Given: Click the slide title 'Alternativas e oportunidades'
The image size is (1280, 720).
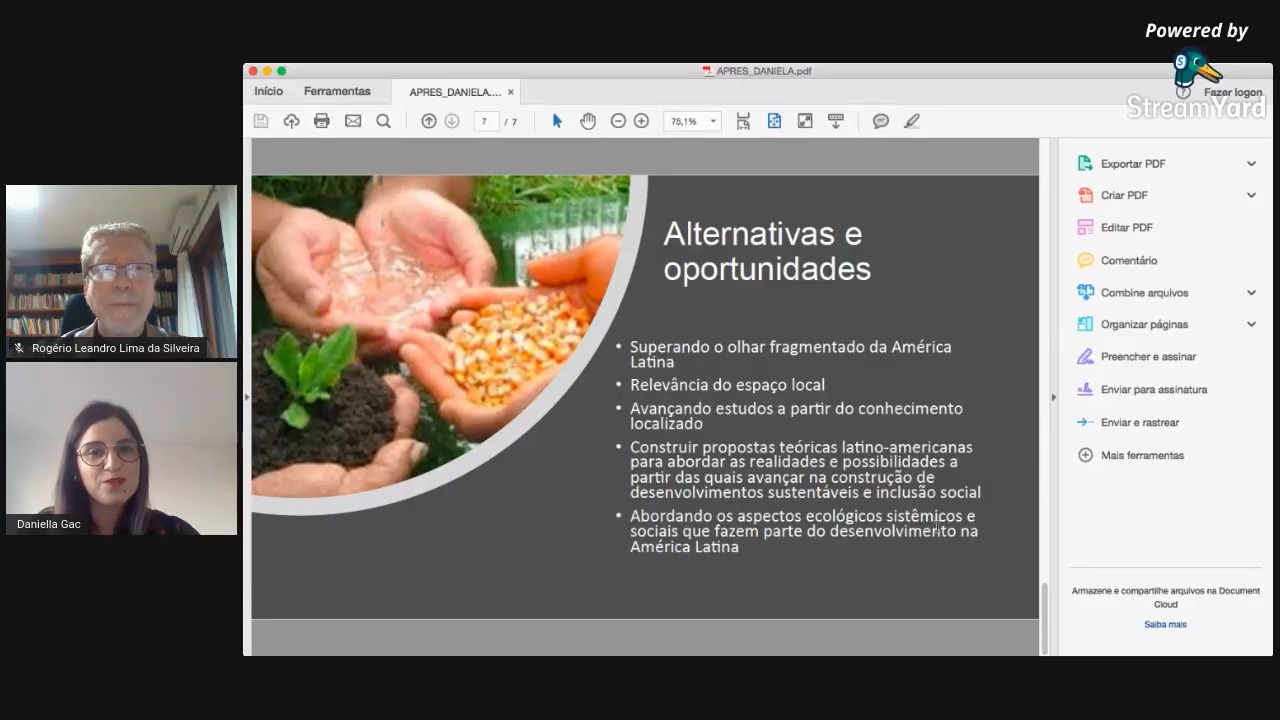Looking at the screenshot, I should point(767,251).
